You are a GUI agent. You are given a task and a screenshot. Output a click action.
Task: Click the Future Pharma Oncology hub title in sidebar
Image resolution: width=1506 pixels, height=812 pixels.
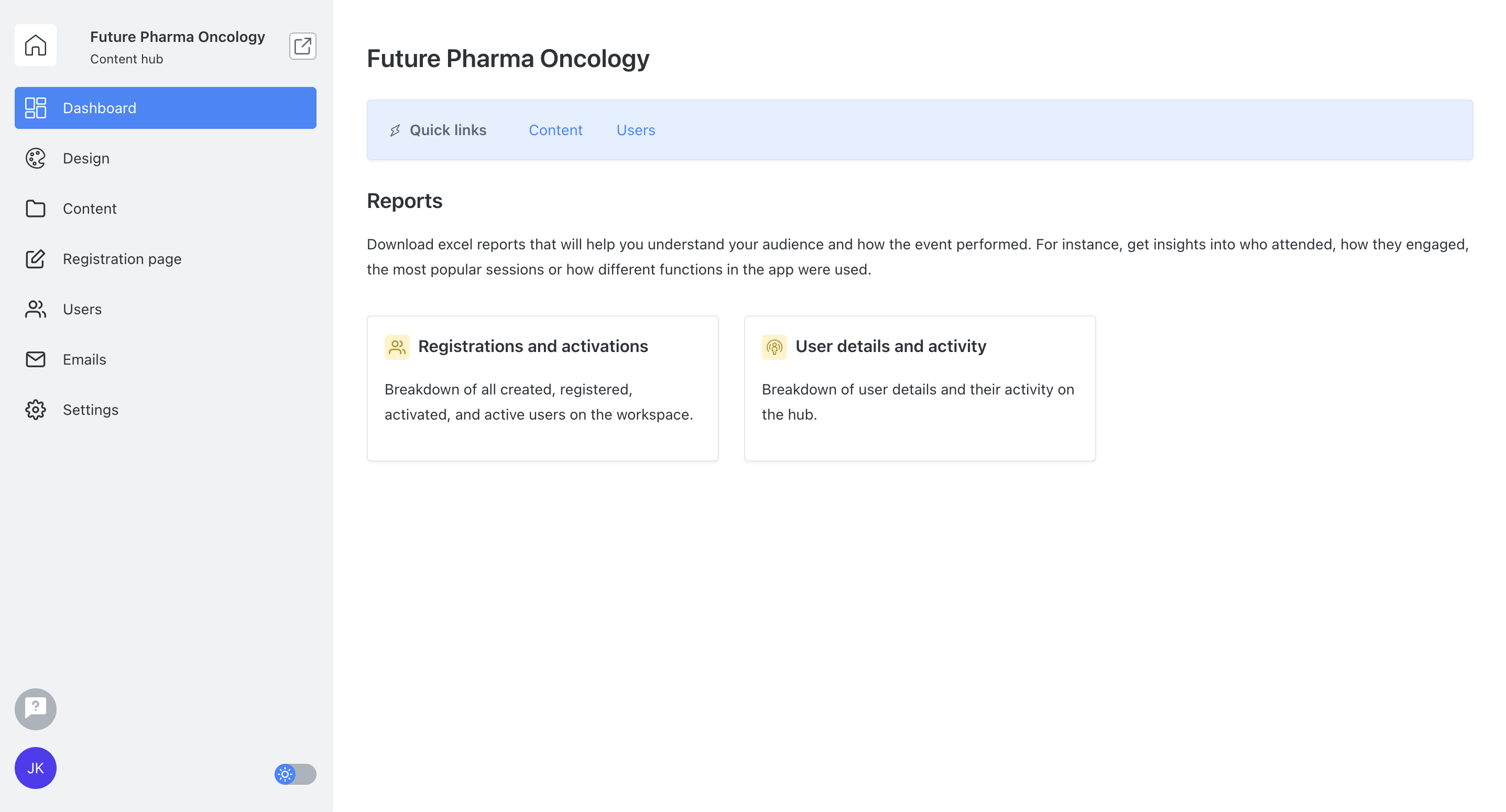click(177, 37)
